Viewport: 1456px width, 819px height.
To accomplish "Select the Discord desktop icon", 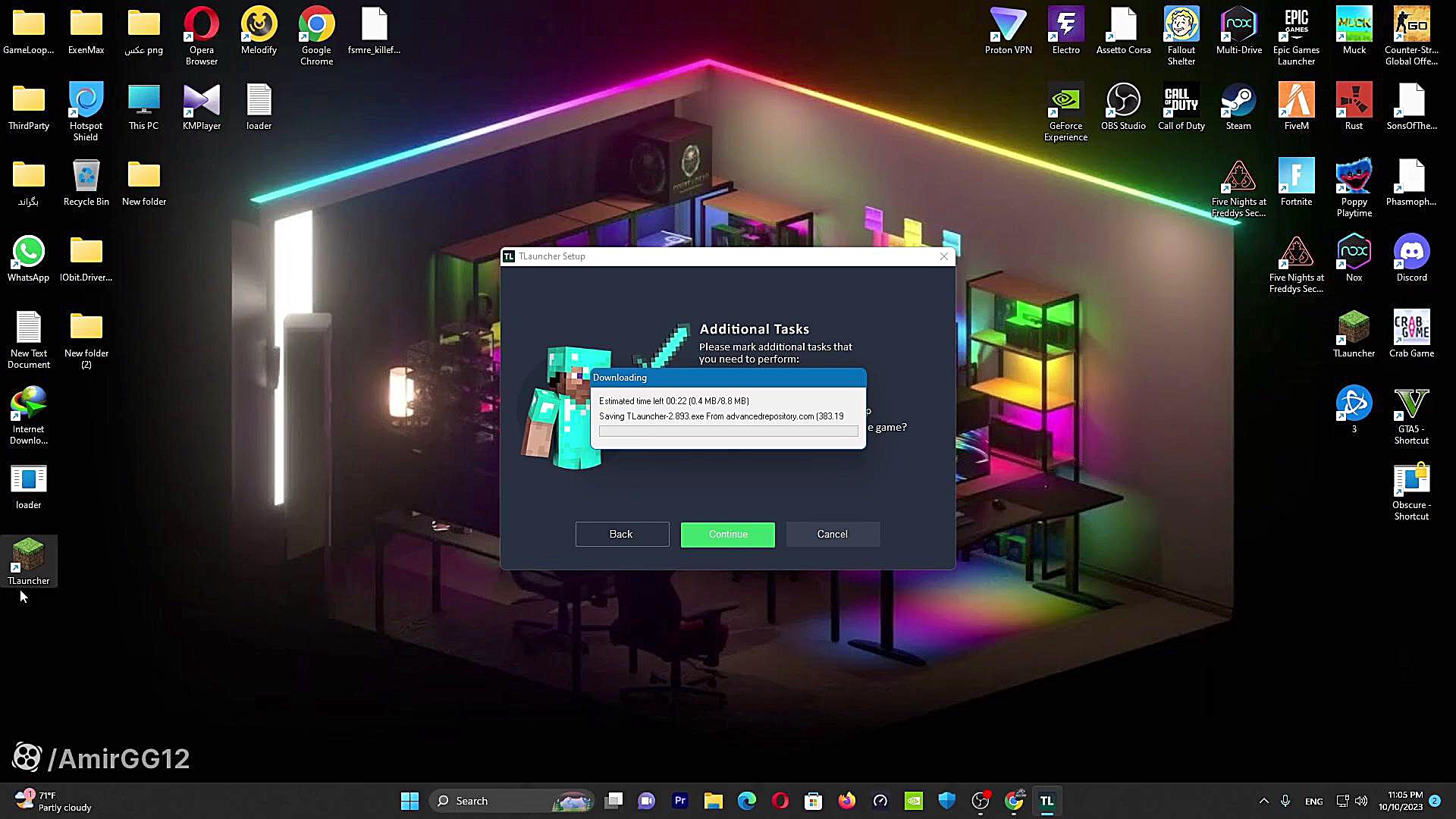I will tap(1411, 258).
